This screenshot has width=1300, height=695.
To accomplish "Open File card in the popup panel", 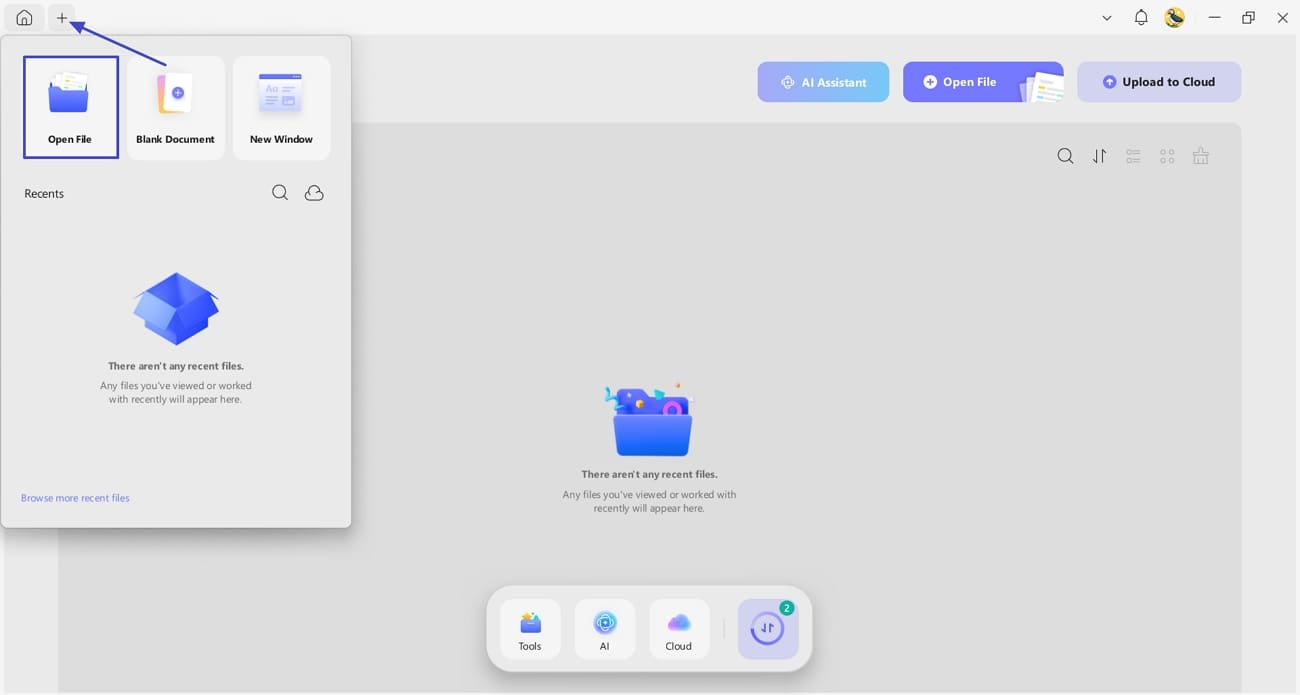I will point(71,107).
